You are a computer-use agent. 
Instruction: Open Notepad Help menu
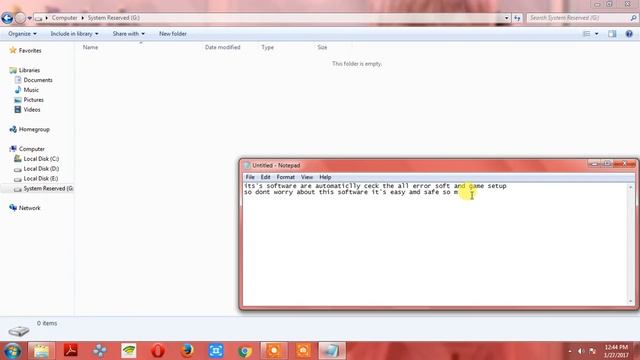(325, 177)
